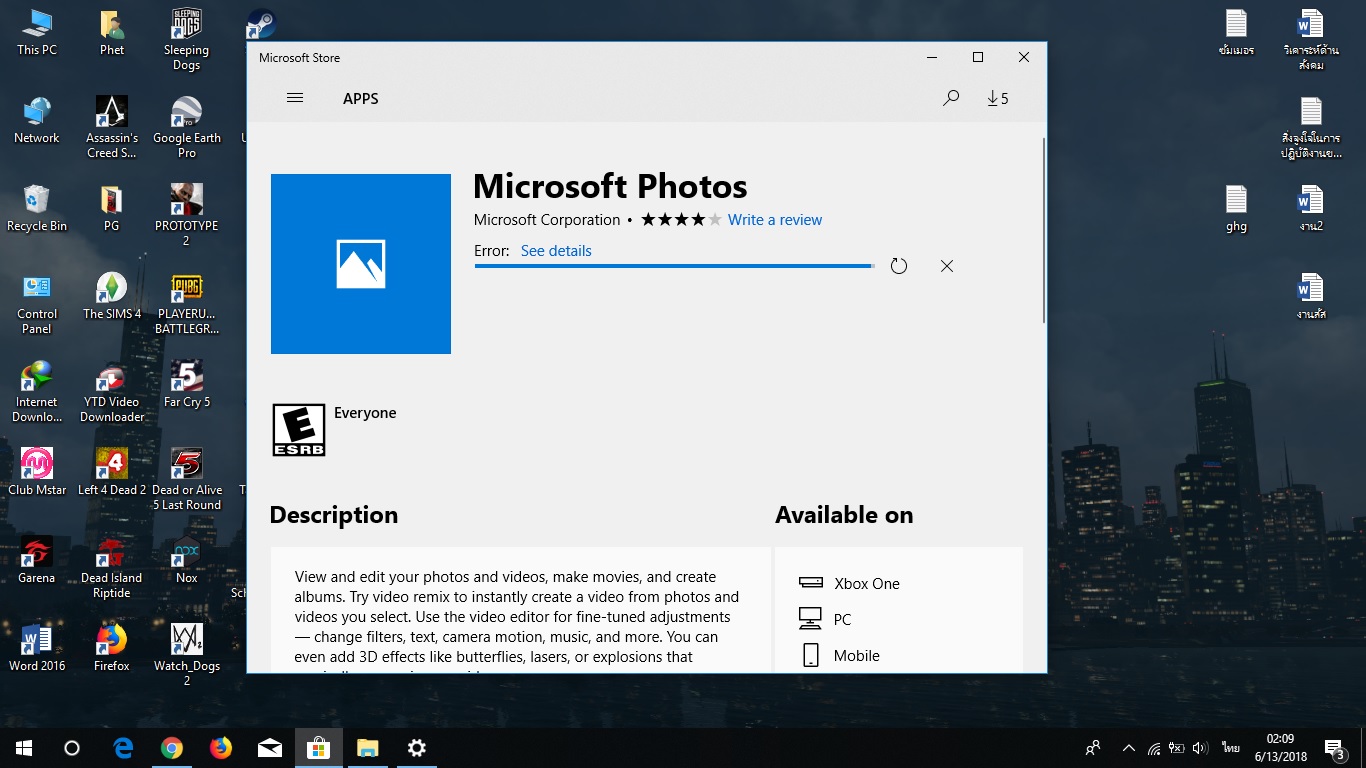Select the Club Mstar shortcut
The width and height of the screenshot is (1366, 768).
point(37,472)
